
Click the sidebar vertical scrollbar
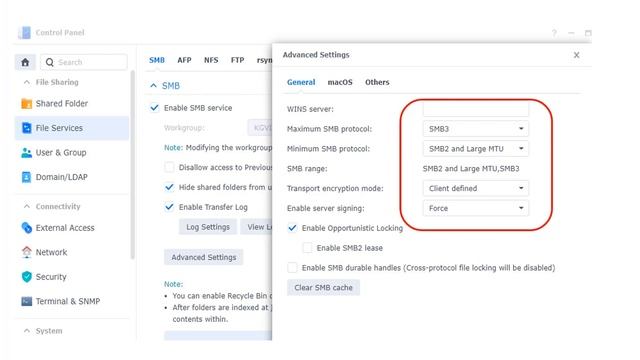(132, 165)
